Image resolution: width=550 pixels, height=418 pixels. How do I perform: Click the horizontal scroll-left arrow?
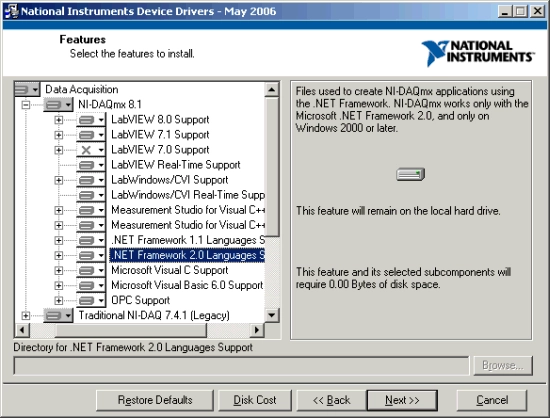[22, 330]
